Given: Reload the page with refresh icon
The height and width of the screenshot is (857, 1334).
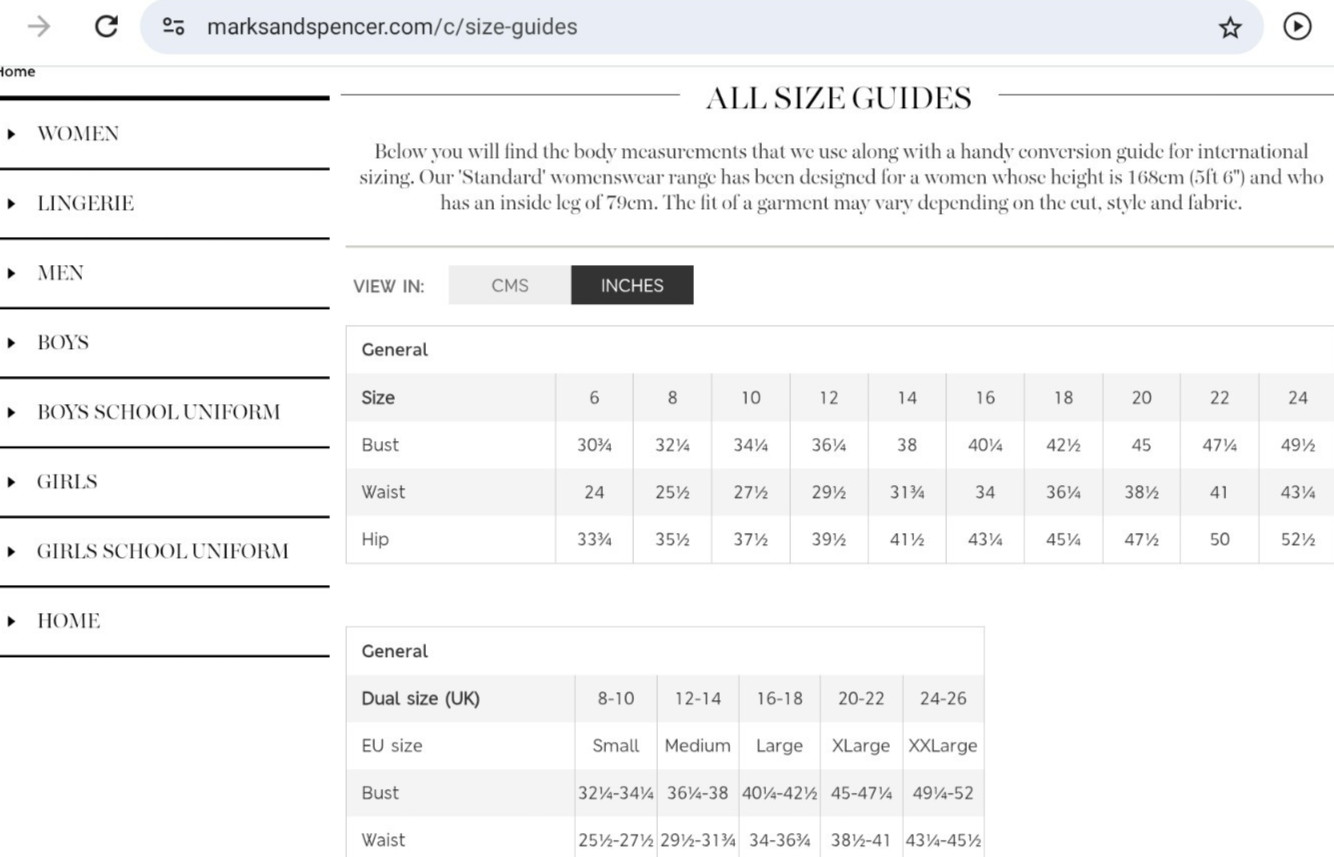Looking at the screenshot, I should (106, 27).
